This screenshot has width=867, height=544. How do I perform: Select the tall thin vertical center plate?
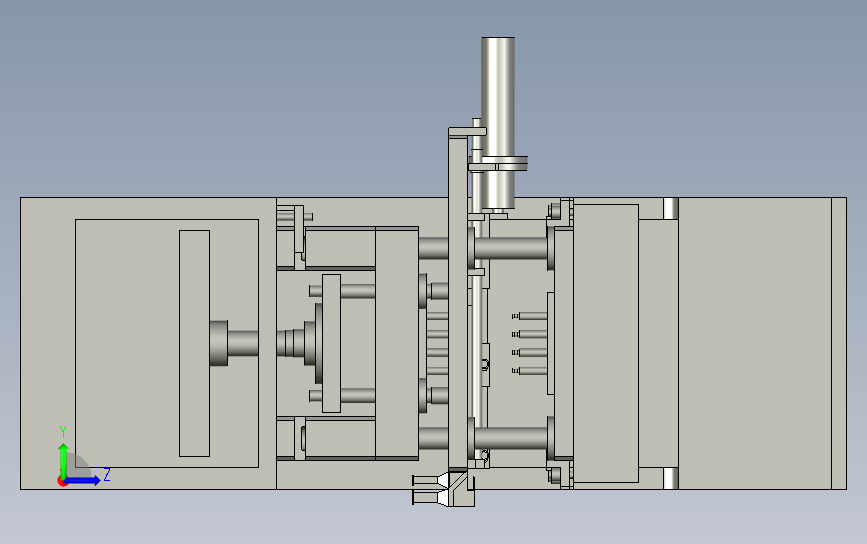coord(458,300)
